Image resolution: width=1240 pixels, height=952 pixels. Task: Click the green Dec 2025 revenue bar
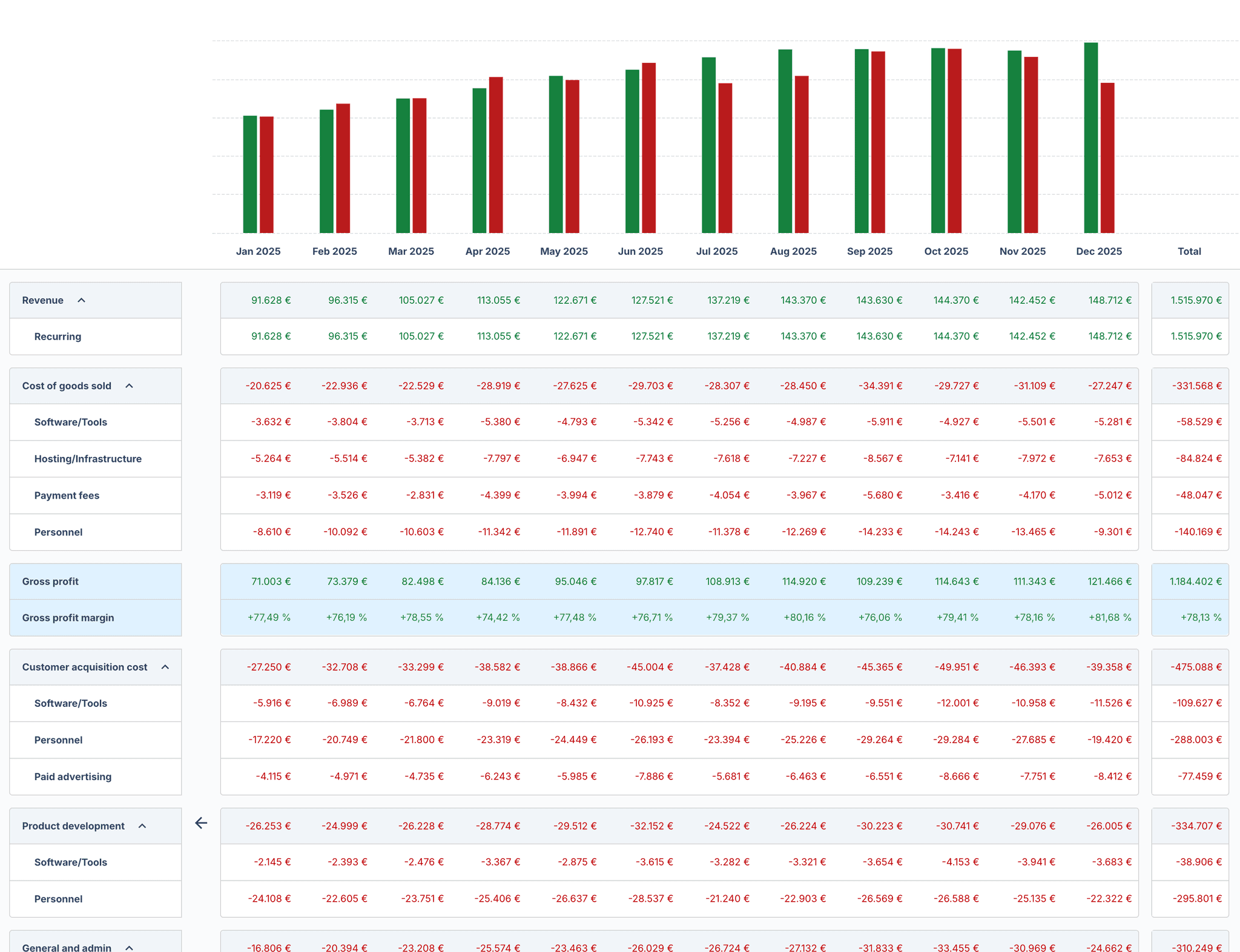1090,138
